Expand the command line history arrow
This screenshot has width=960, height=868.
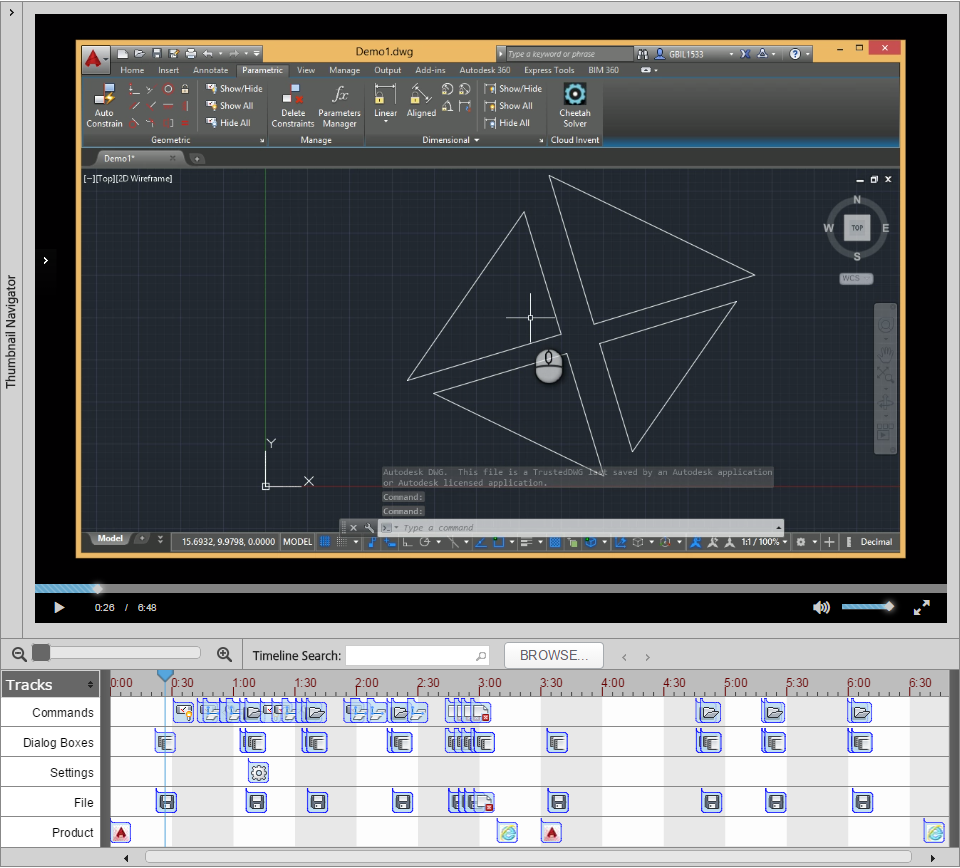[x=778, y=528]
